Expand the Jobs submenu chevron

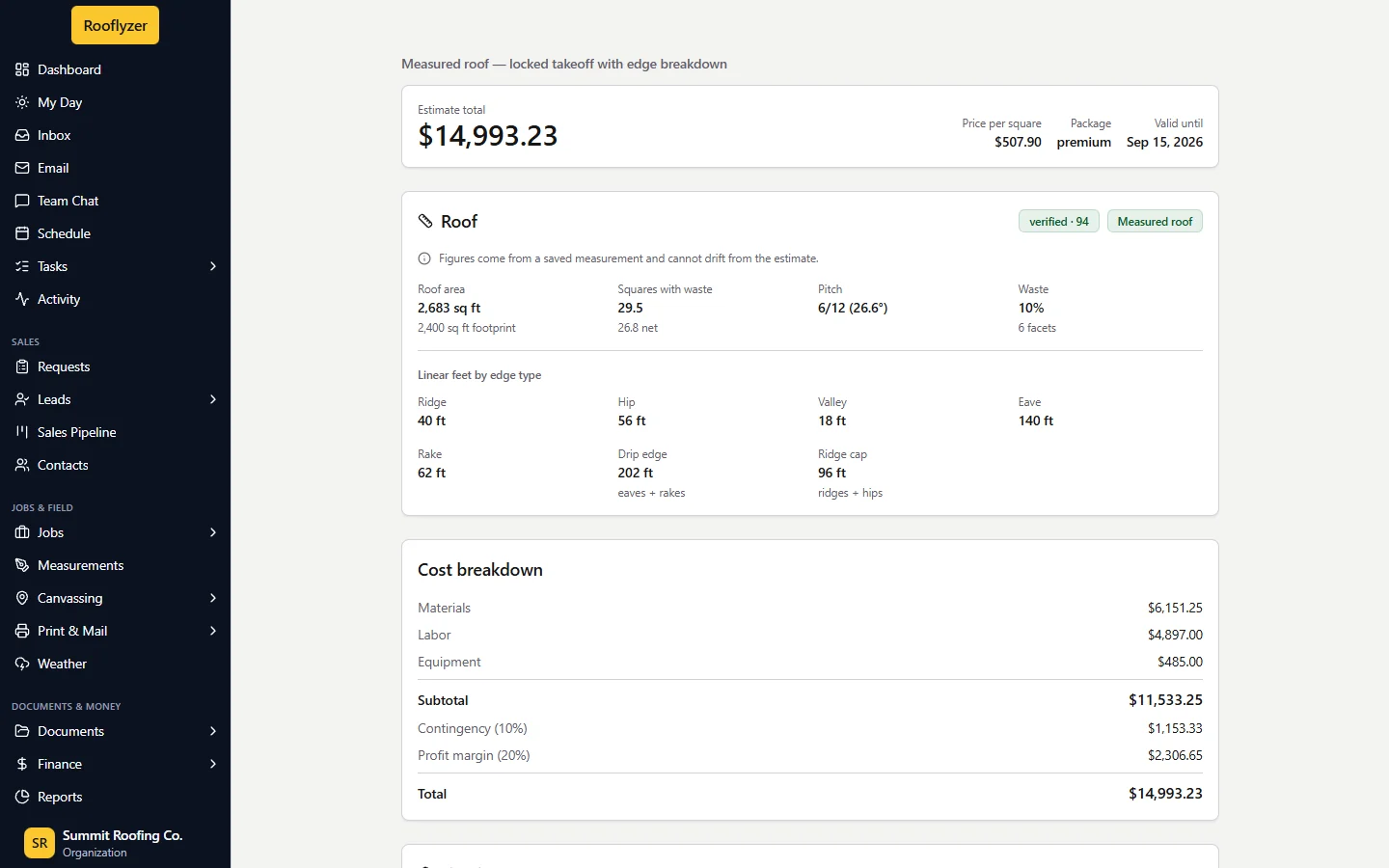coord(213,532)
